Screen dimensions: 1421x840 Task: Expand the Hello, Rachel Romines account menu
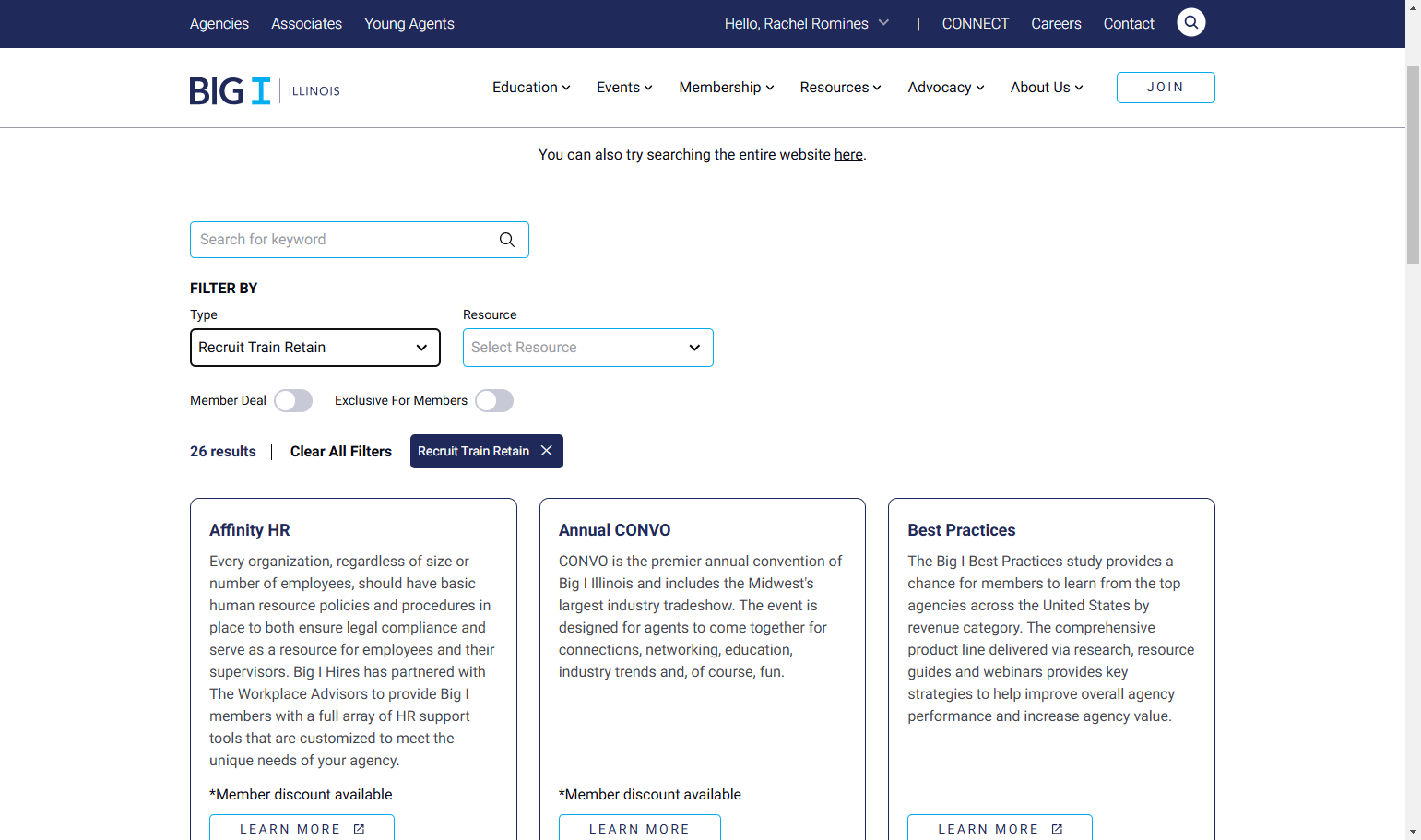[x=807, y=23]
